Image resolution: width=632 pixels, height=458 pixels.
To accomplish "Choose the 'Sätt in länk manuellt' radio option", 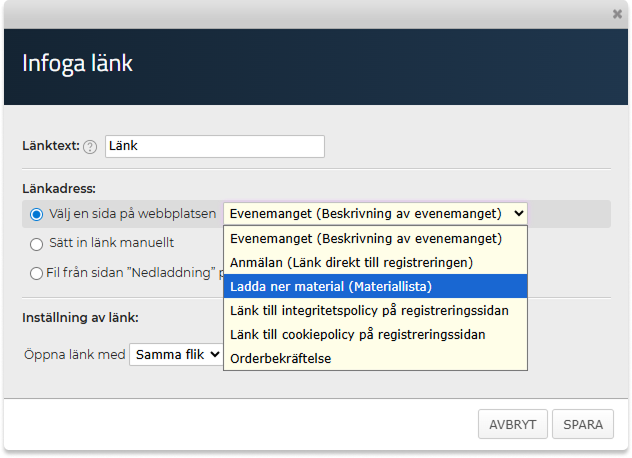I will [37, 243].
